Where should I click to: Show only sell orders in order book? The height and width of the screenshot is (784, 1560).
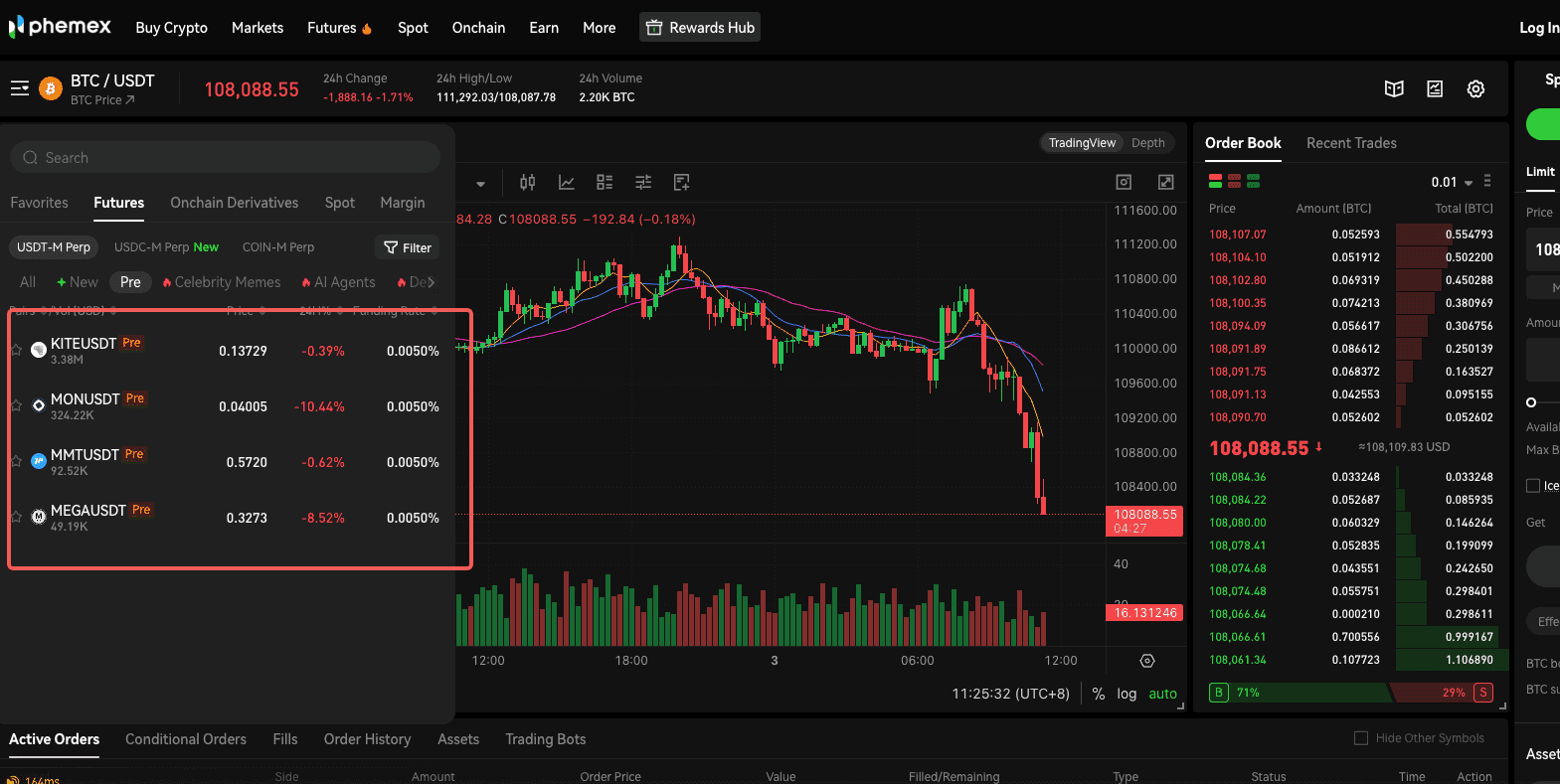coord(1234,181)
